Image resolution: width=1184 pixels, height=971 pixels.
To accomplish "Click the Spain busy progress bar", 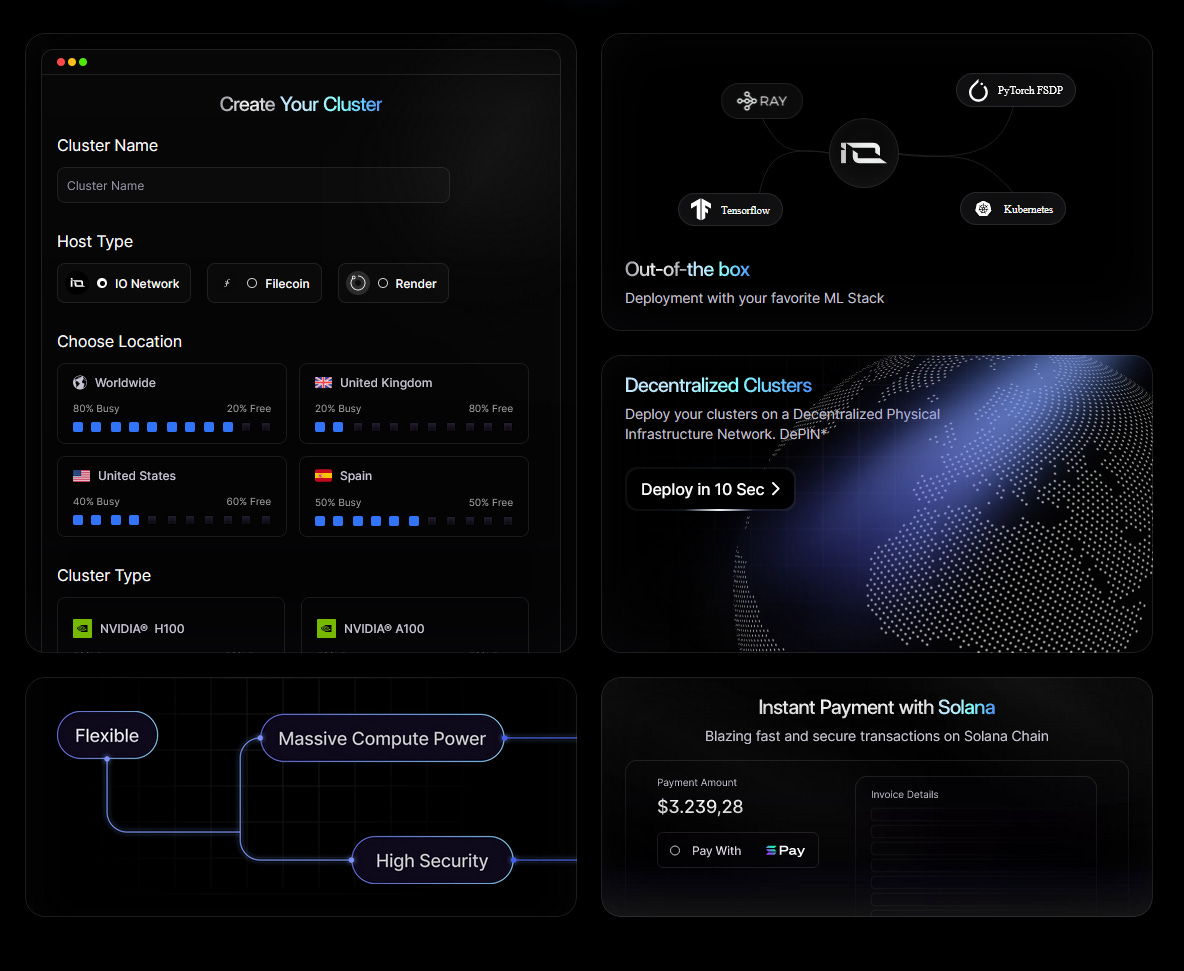I will [414, 521].
